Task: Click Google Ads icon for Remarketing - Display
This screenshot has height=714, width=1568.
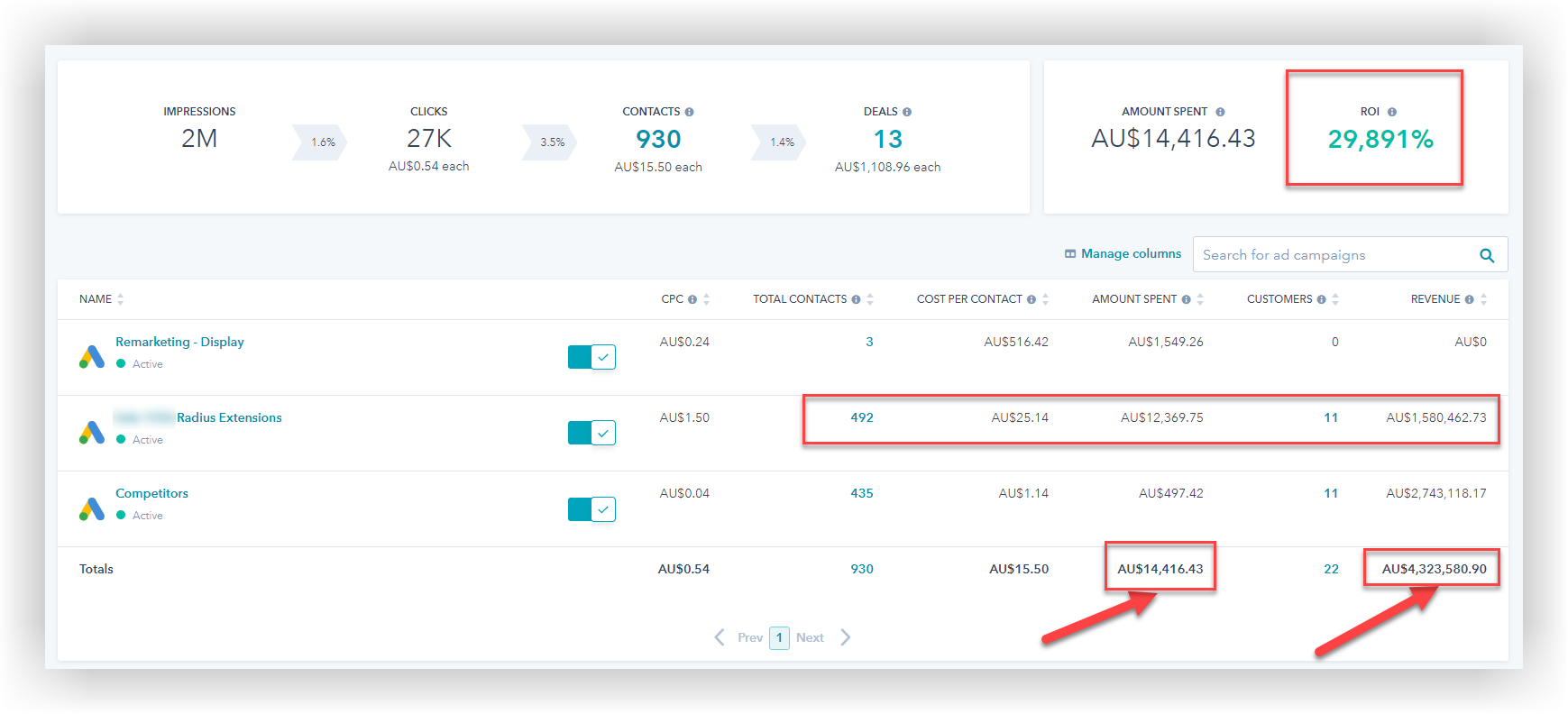Action: [x=92, y=357]
